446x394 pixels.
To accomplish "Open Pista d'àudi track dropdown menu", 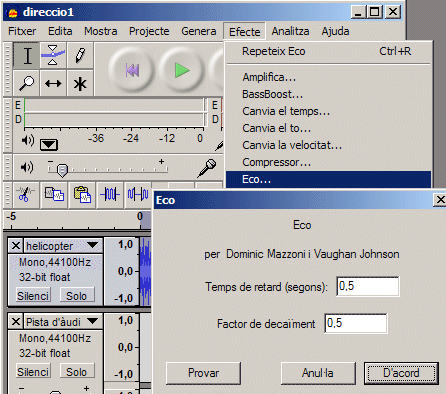I will [x=92, y=322].
